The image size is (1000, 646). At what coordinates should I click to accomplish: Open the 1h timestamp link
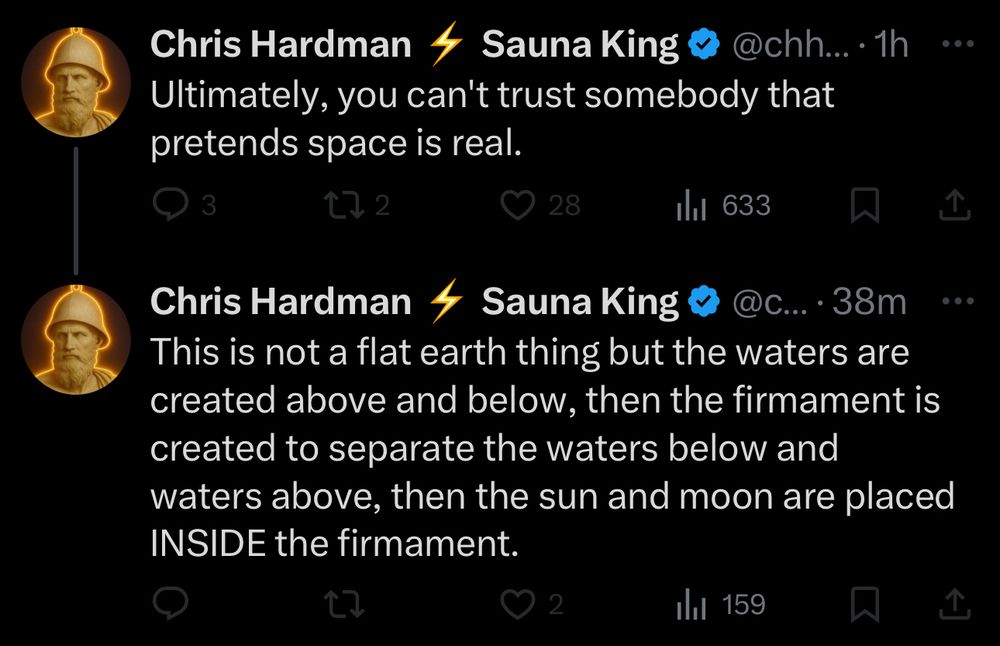(890, 45)
